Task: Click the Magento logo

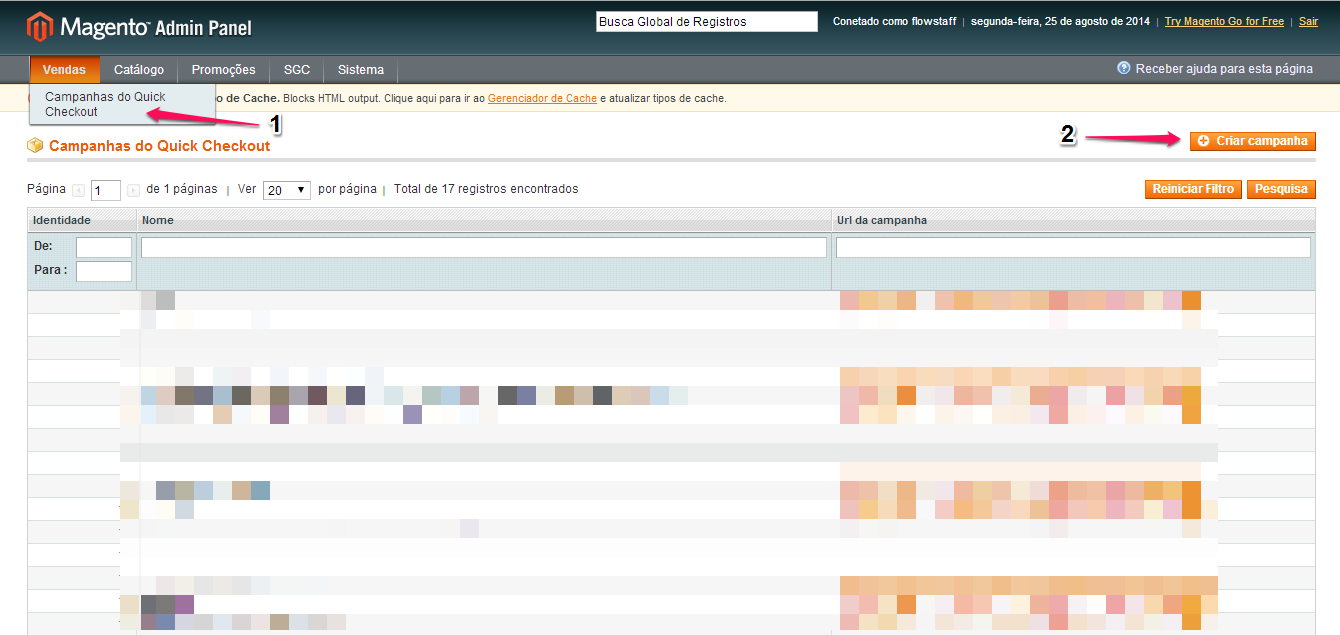Action: [140, 26]
